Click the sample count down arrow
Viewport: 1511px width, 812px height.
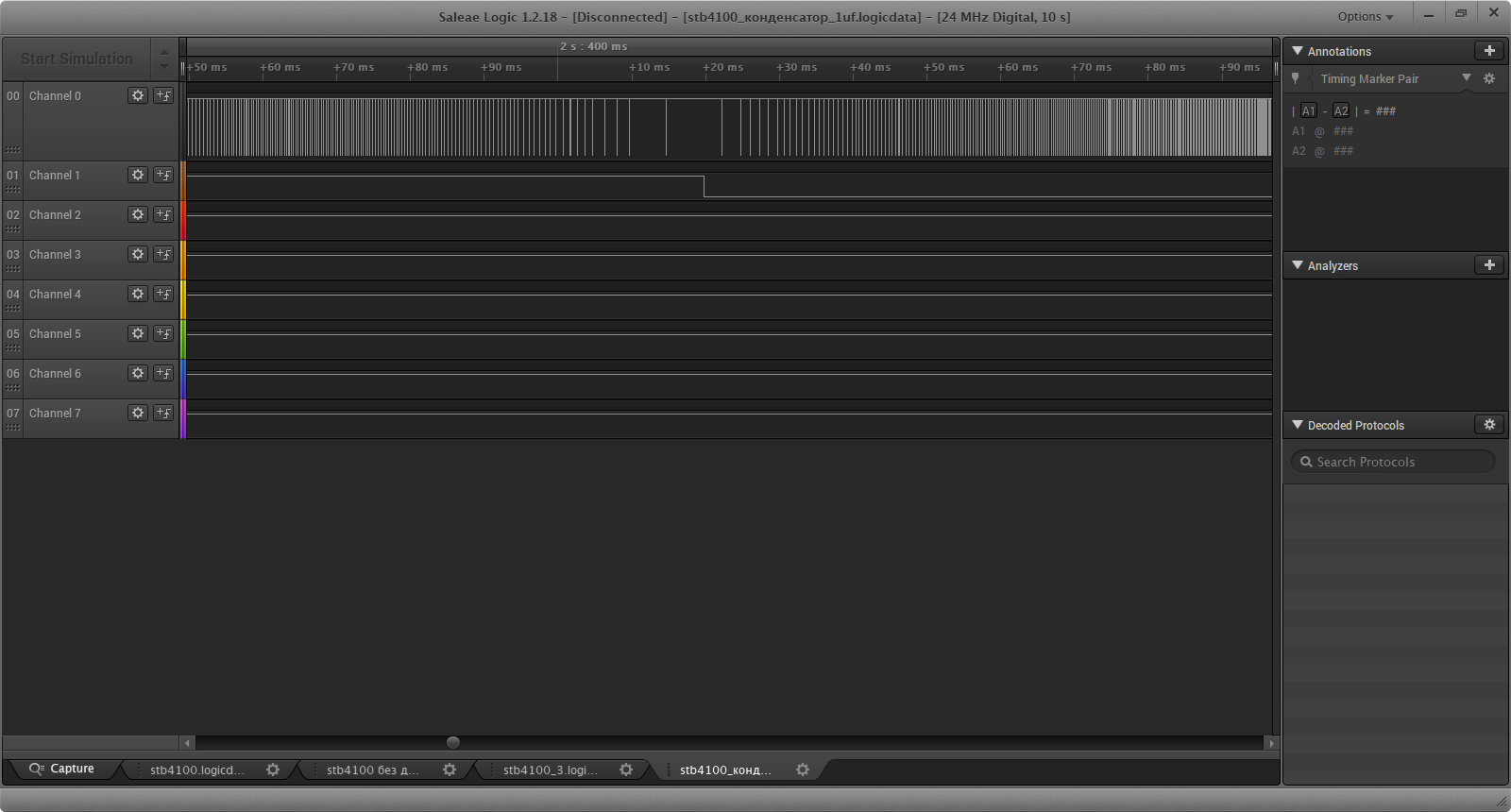point(164,67)
